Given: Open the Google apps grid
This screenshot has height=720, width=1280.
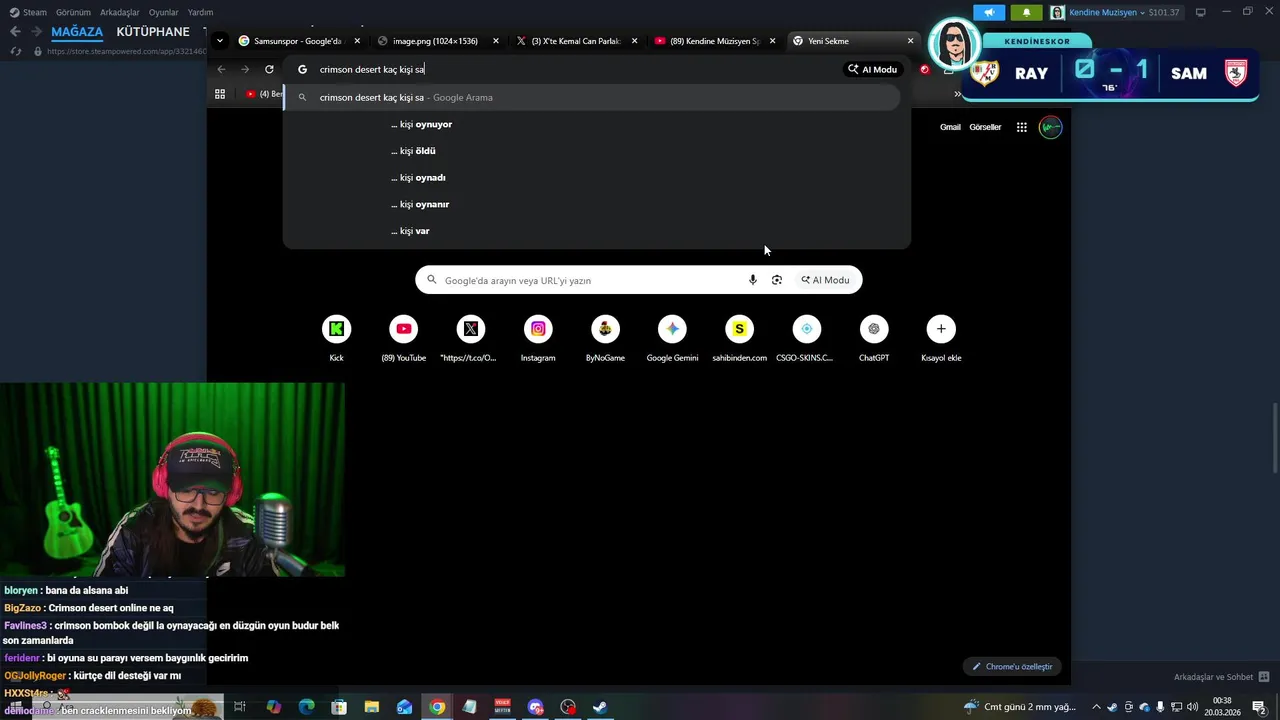Looking at the screenshot, I should [1021, 127].
